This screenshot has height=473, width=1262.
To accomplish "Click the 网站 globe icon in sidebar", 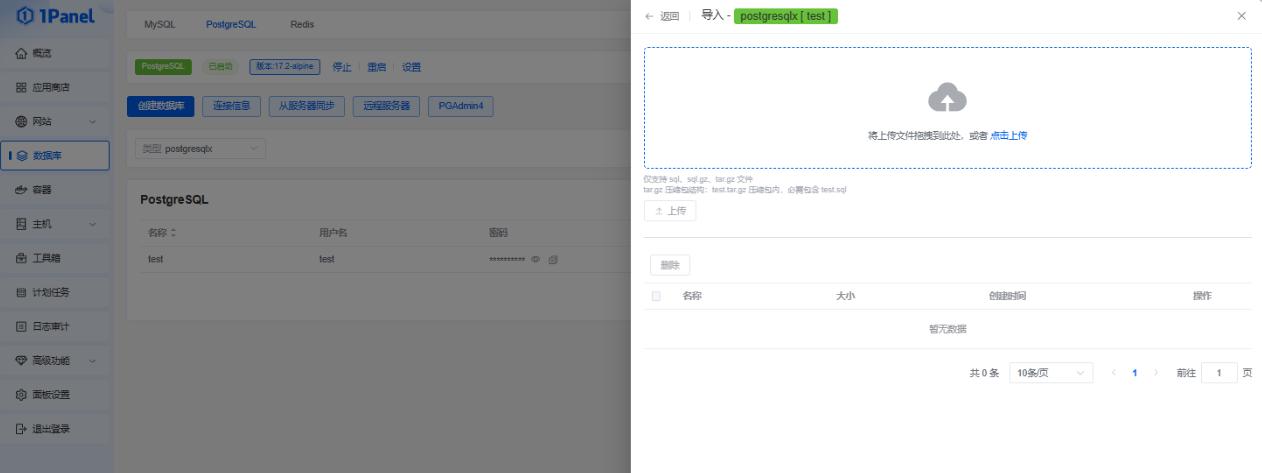I will click(21, 121).
